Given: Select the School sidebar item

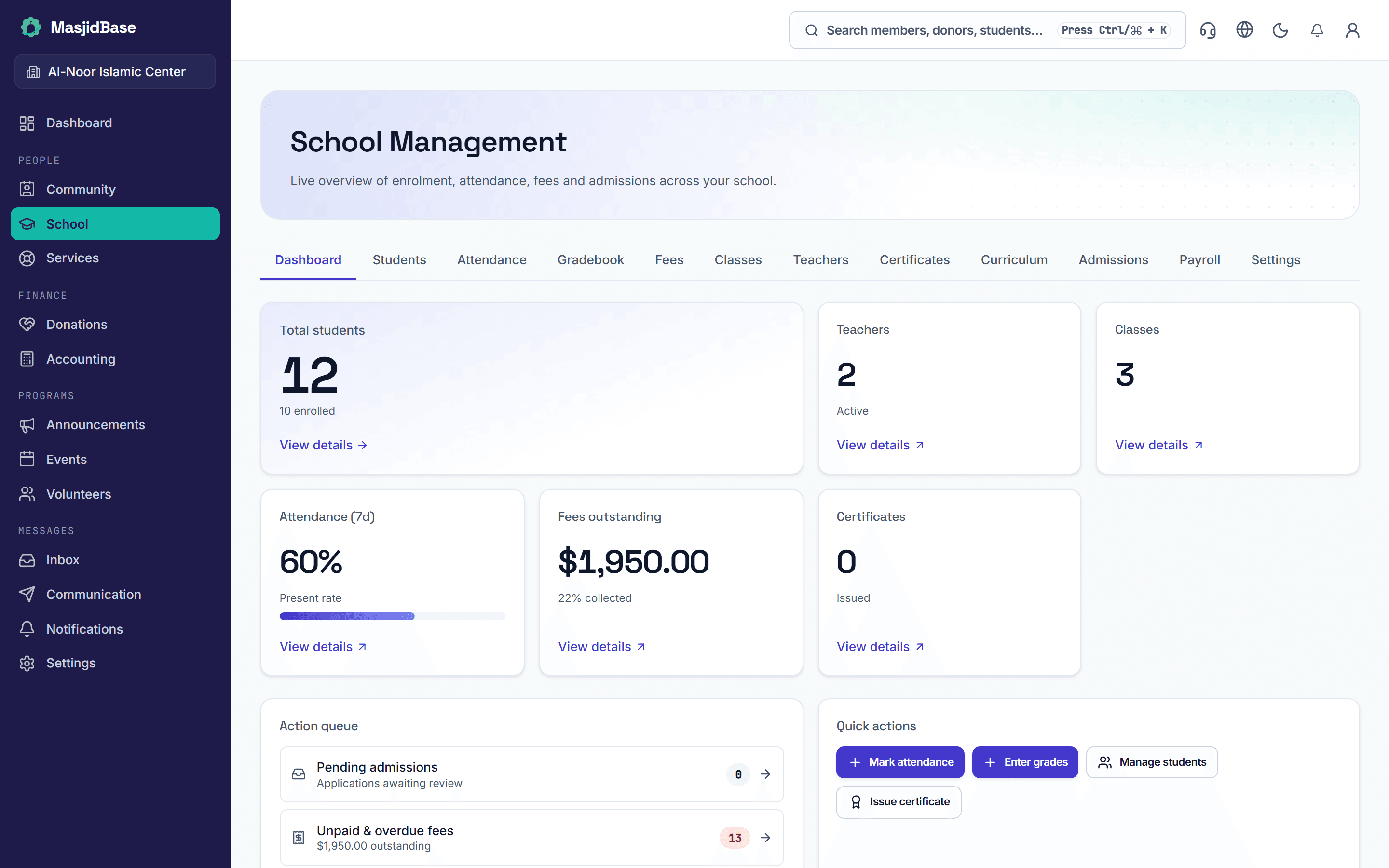Looking at the screenshot, I should [x=115, y=224].
